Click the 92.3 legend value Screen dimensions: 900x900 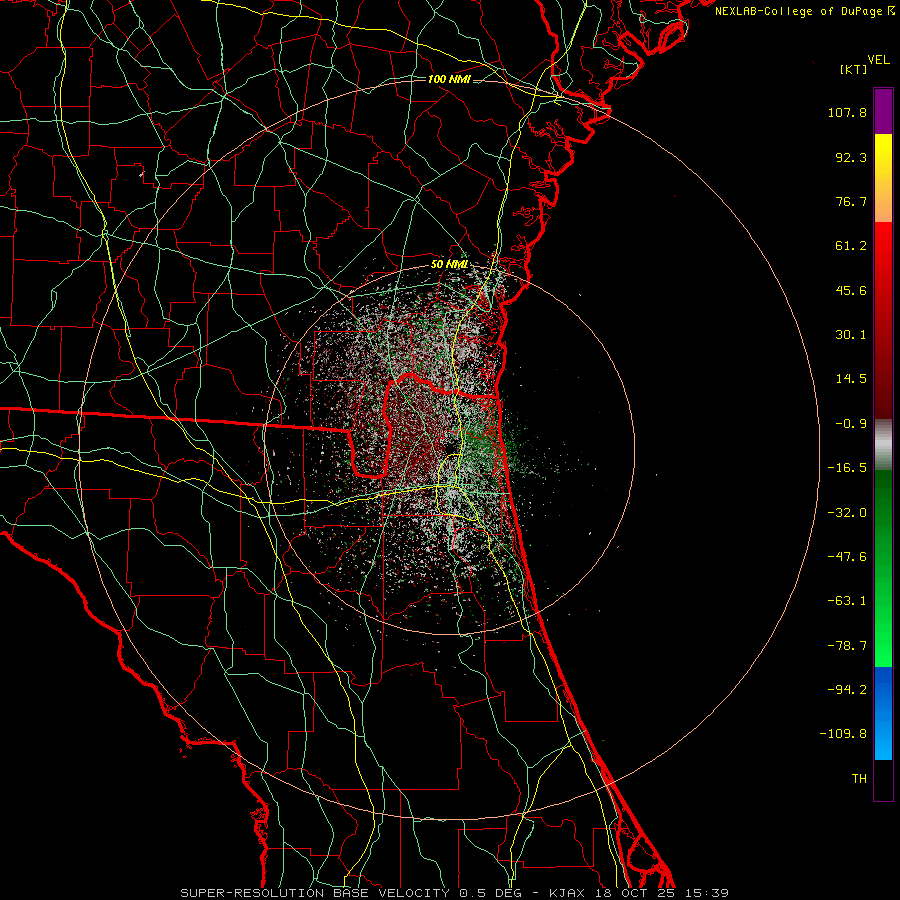(x=851, y=157)
